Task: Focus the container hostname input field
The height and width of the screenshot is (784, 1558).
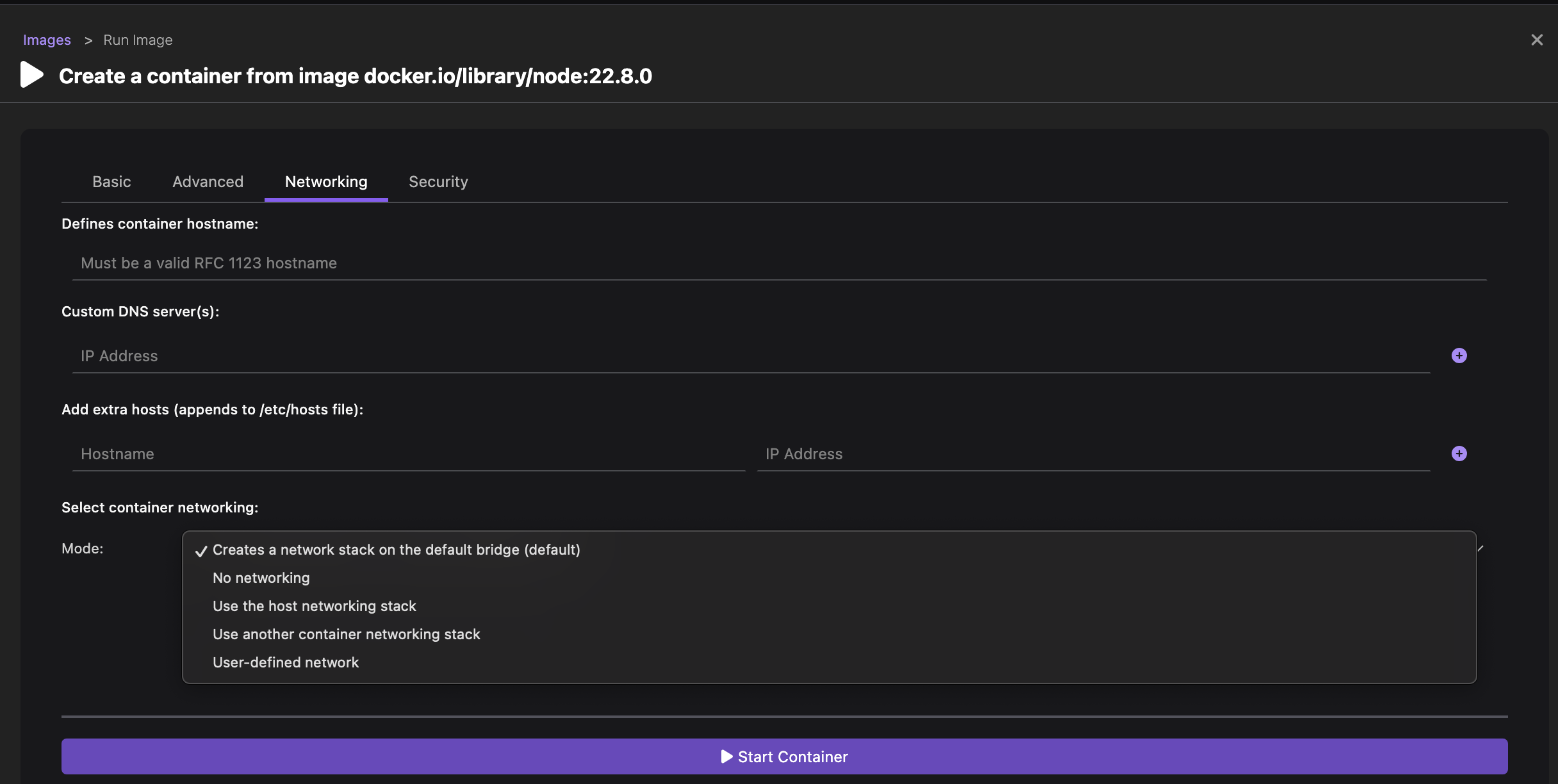Action: click(778, 263)
